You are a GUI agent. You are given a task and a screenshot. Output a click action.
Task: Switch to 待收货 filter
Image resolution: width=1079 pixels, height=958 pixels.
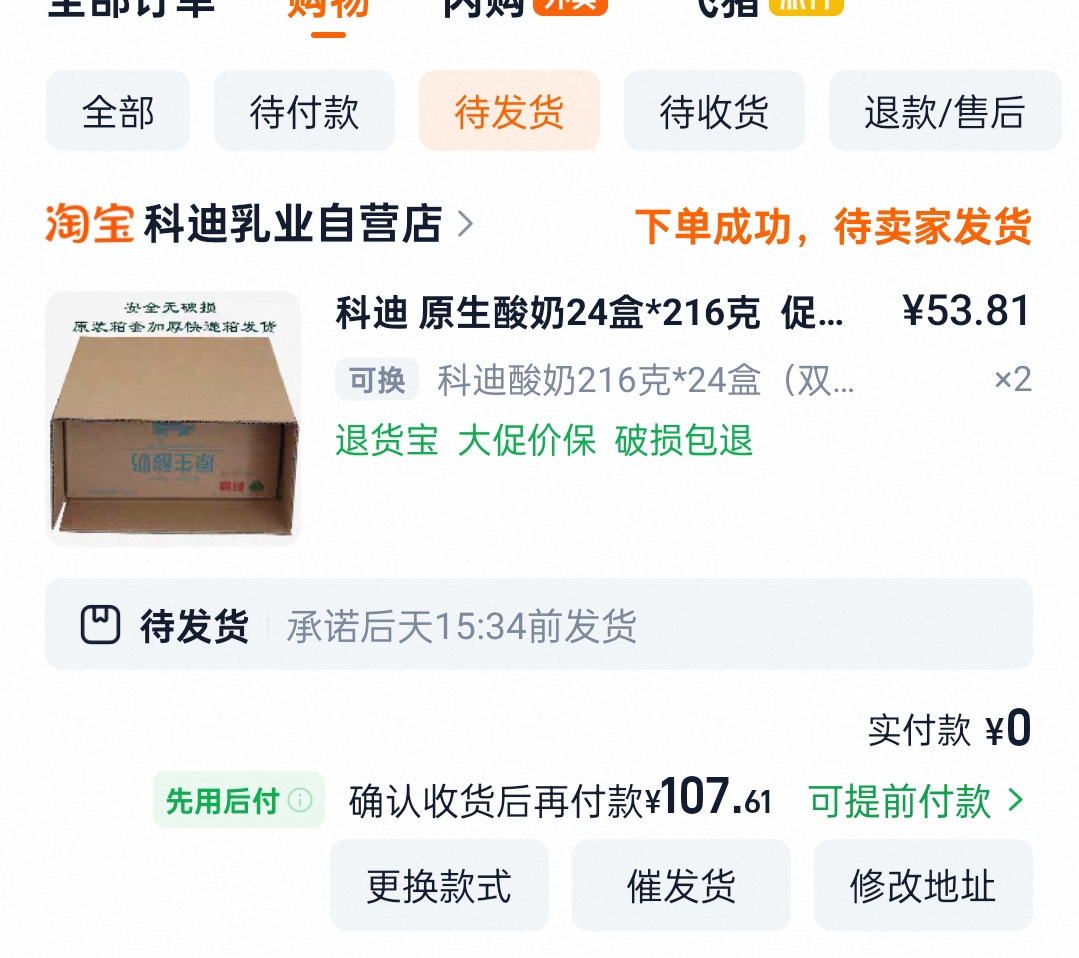click(714, 111)
